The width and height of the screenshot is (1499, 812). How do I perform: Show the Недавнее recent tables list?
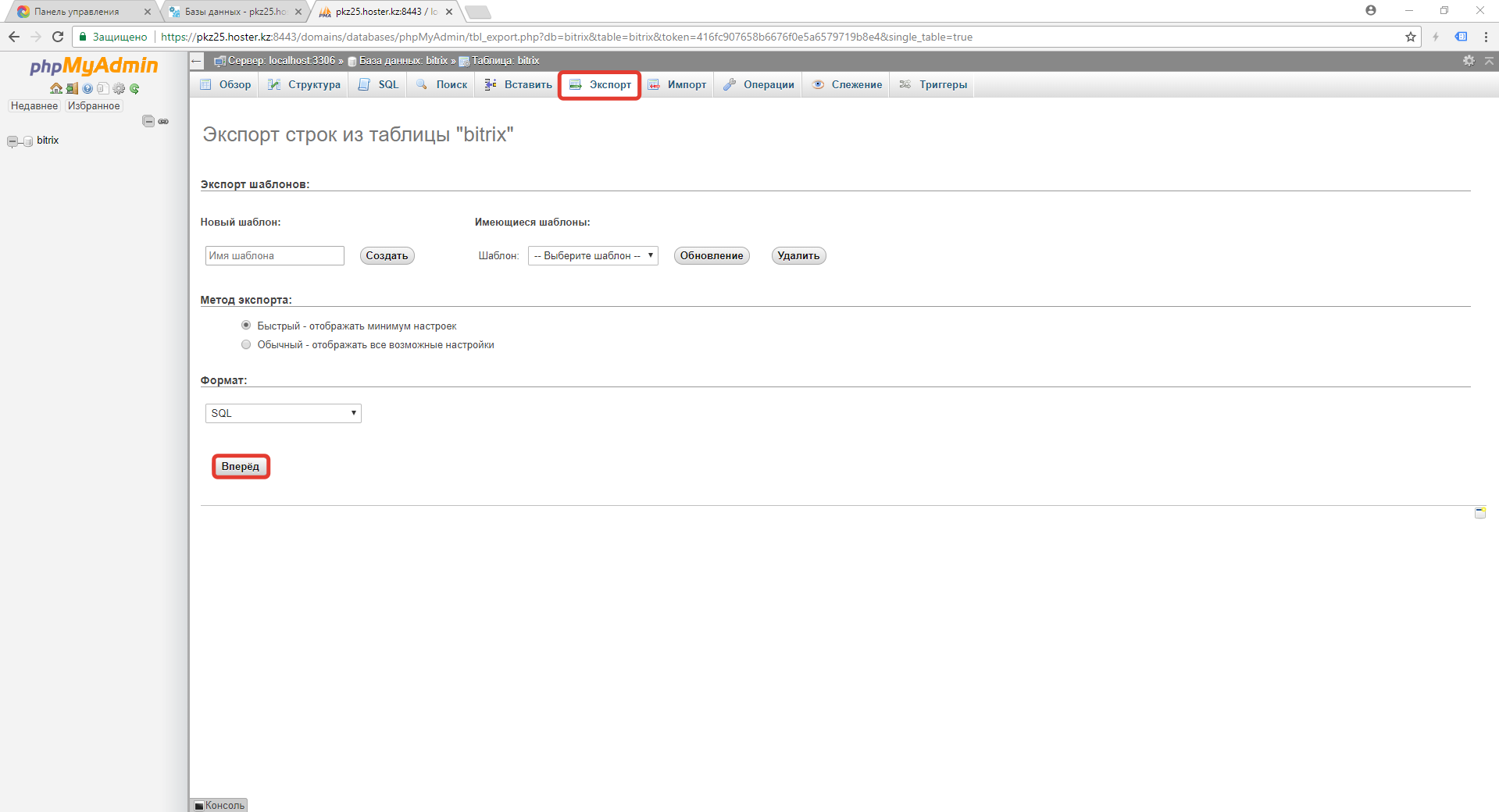(34, 106)
